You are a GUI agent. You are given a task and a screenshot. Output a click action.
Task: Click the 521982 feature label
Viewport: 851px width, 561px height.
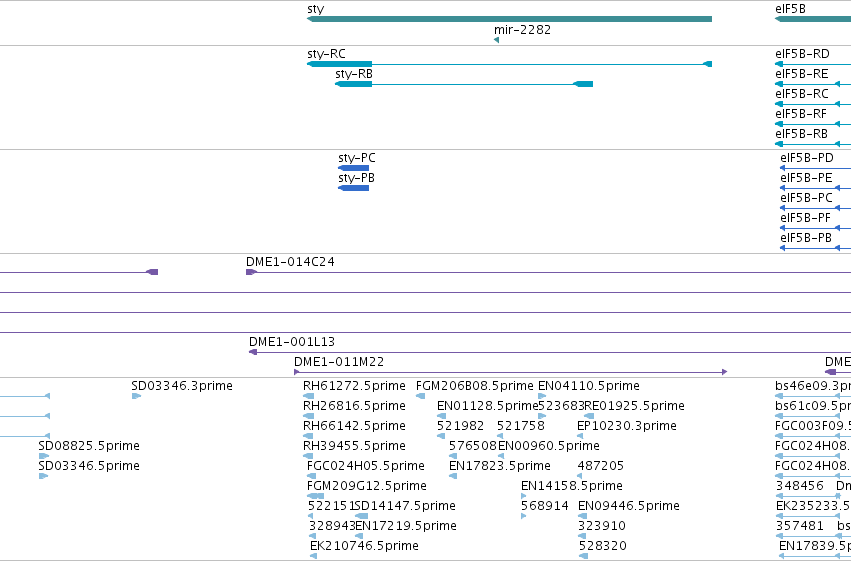tap(460, 426)
